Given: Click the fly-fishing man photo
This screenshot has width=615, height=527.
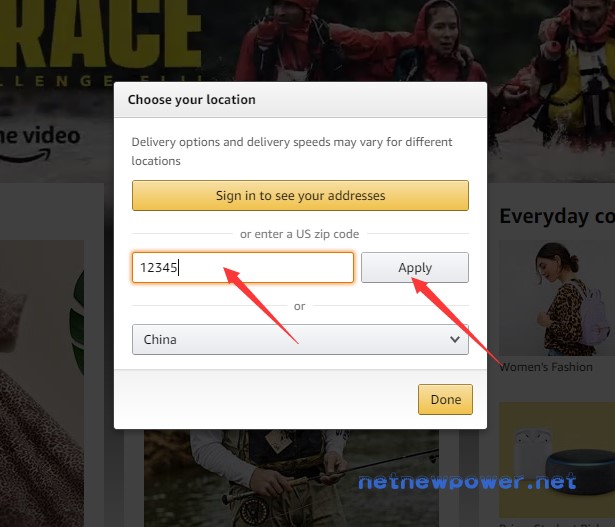Looking at the screenshot, I should click(291, 478).
